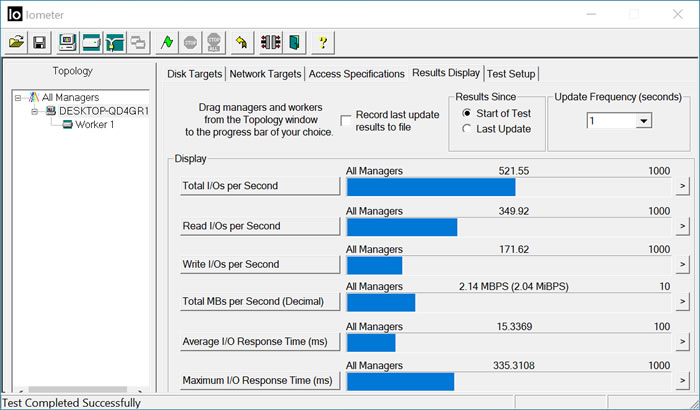Screen dimensions: 700x410
Task: Collapse the DESKTOP-QD4GR1 manager node
Action: tap(35, 111)
